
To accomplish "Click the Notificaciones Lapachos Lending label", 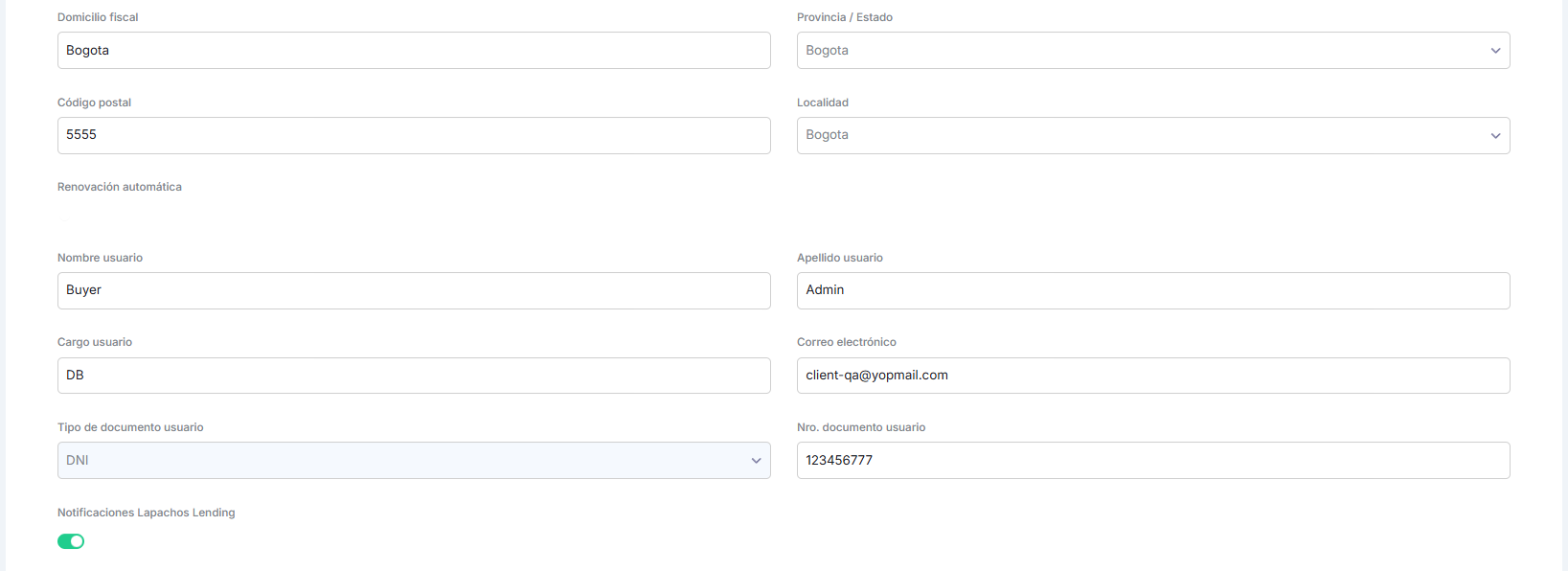I will click(x=146, y=513).
